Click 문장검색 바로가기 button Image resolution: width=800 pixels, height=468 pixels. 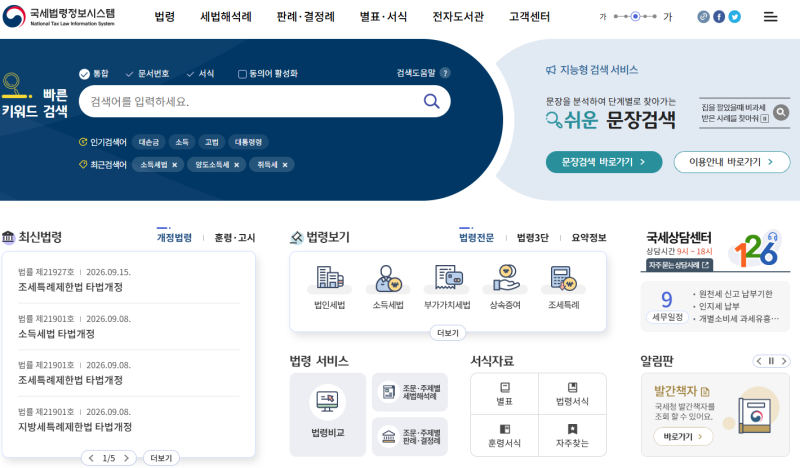click(x=604, y=162)
